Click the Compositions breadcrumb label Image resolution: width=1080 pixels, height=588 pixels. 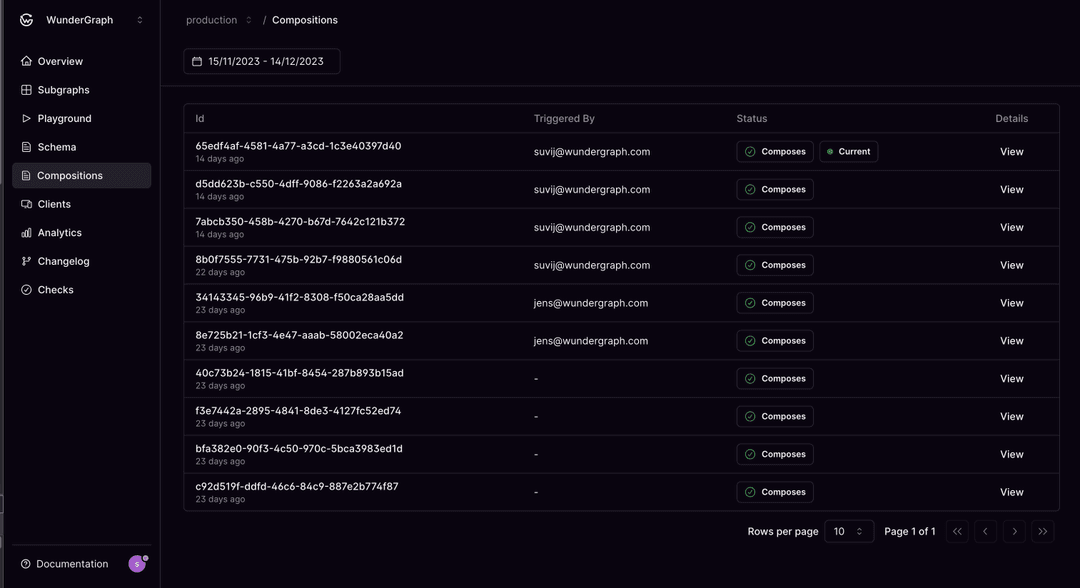click(x=305, y=19)
